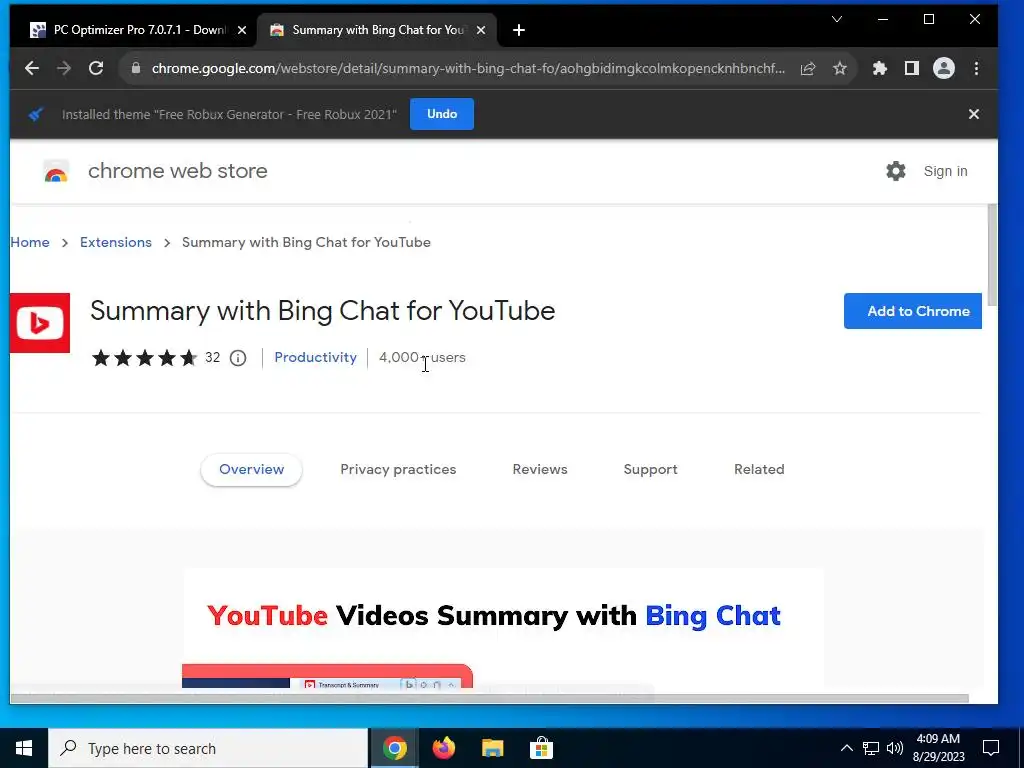Viewport: 1024px width, 768px height.
Task: Click the taskbar search box
Action: [x=208, y=748]
